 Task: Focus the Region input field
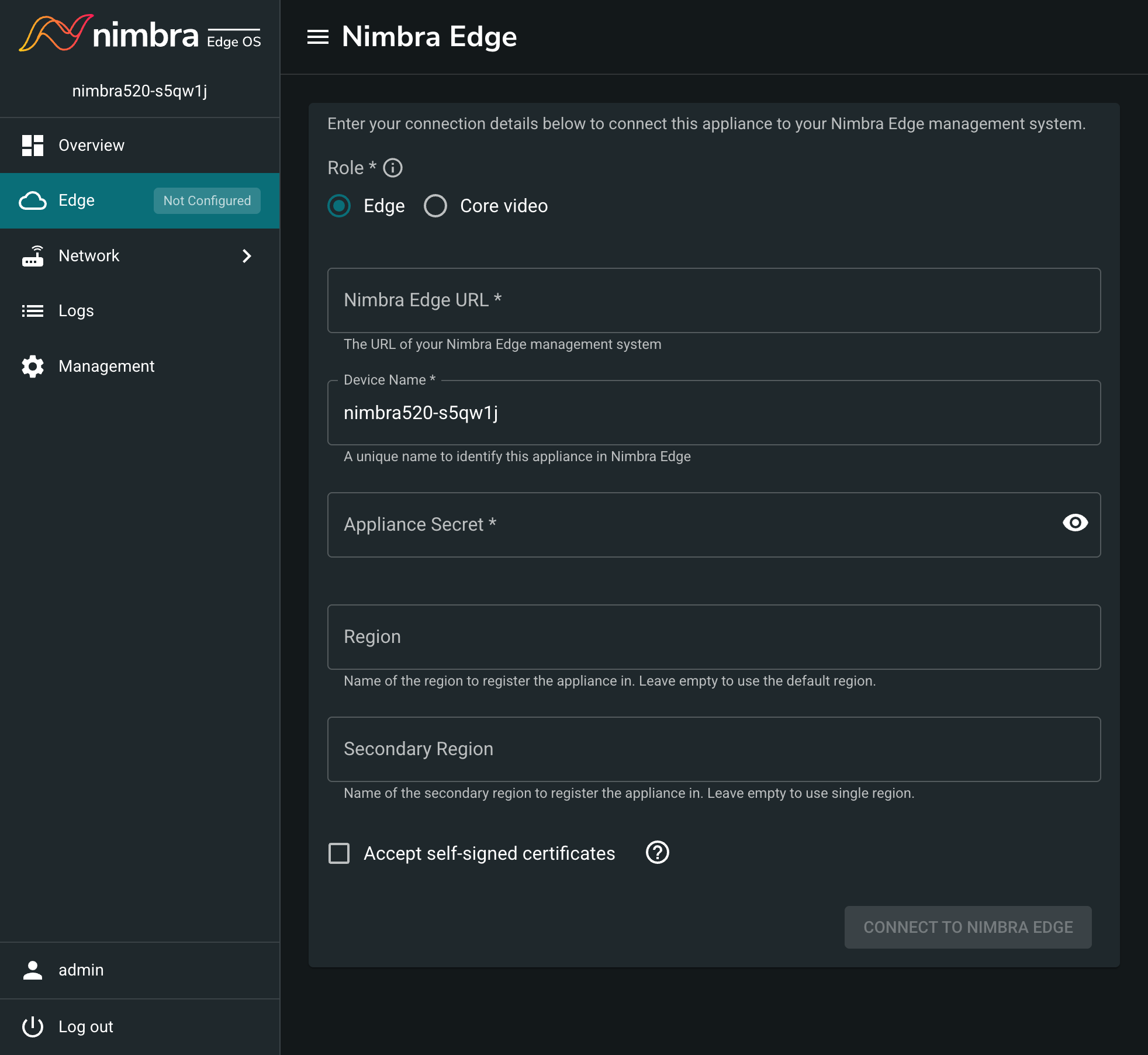[x=714, y=637]
